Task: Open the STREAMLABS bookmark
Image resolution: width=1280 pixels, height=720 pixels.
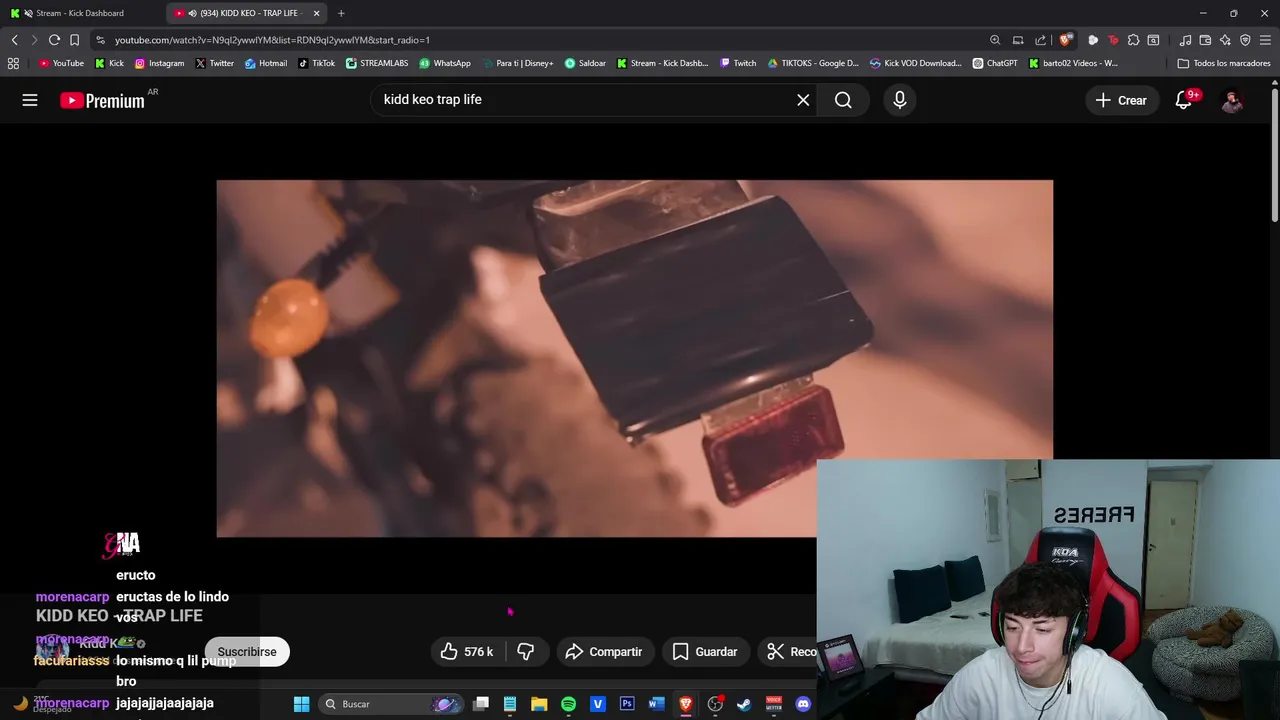Action: (x=377, y=63)
